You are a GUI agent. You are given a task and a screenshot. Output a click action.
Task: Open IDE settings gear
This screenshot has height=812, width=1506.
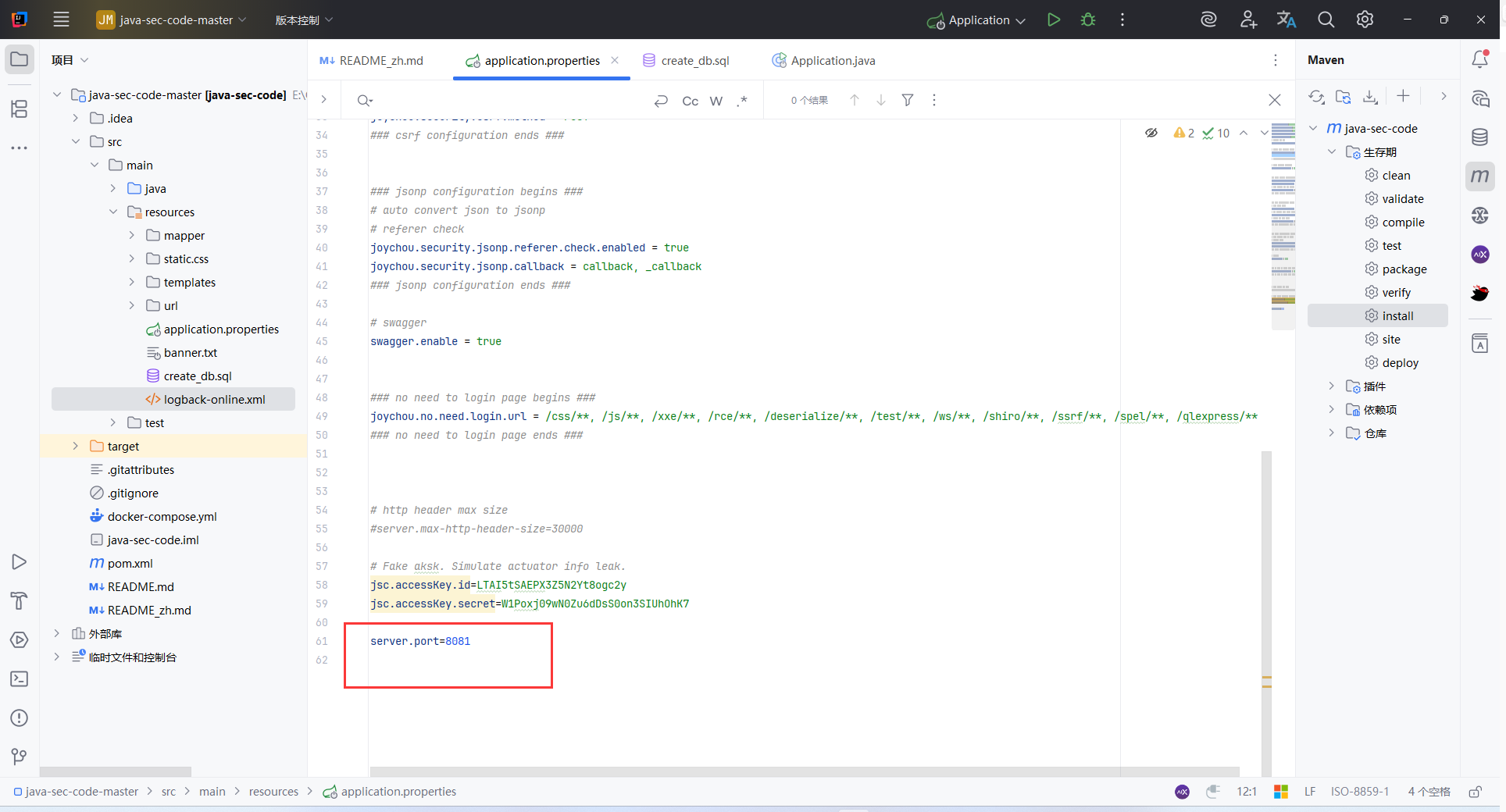(x=1365, y=20)
